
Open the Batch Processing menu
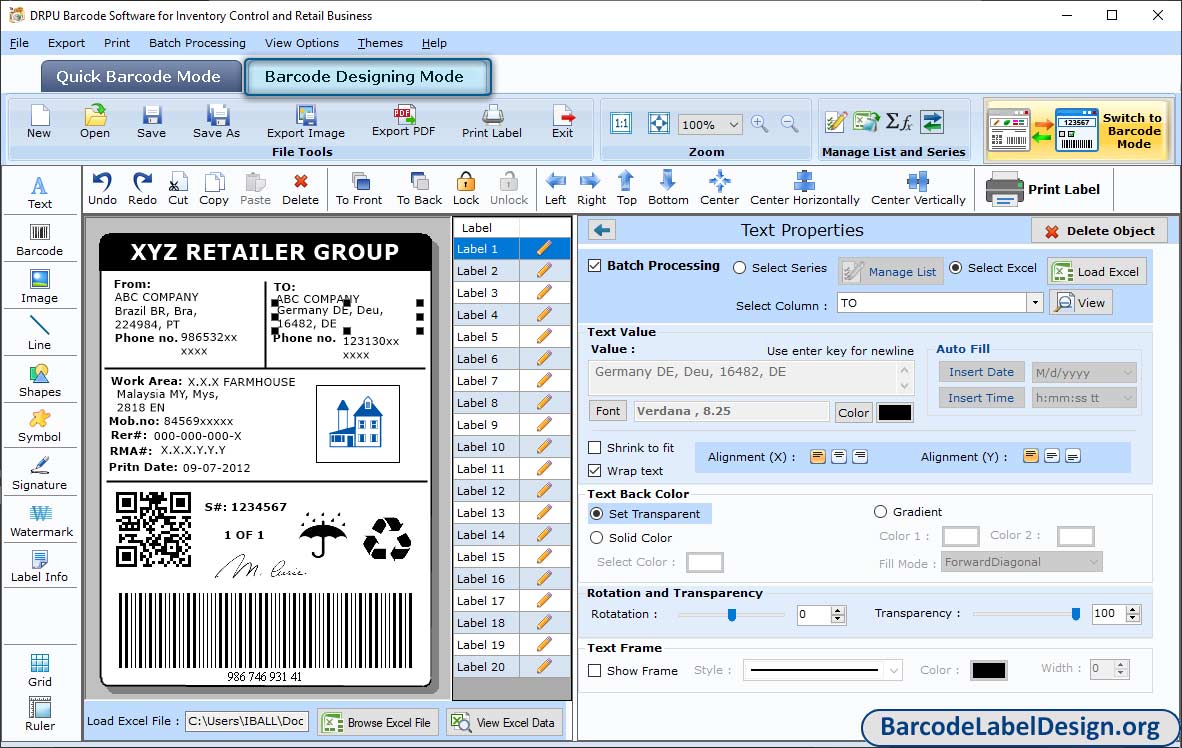[x=198, y=43]
